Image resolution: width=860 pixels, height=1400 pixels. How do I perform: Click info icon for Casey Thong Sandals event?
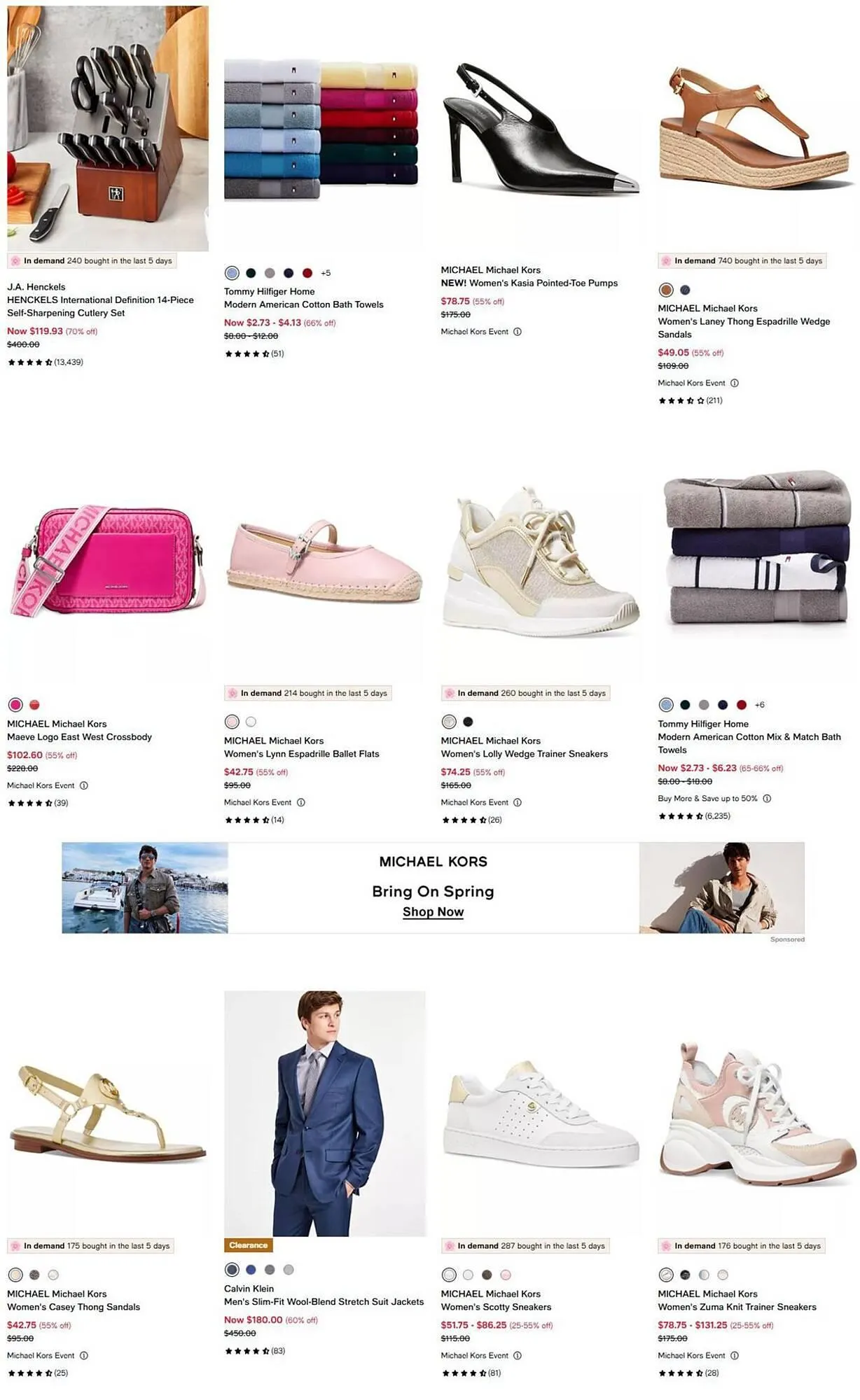tap(84, 1355)
